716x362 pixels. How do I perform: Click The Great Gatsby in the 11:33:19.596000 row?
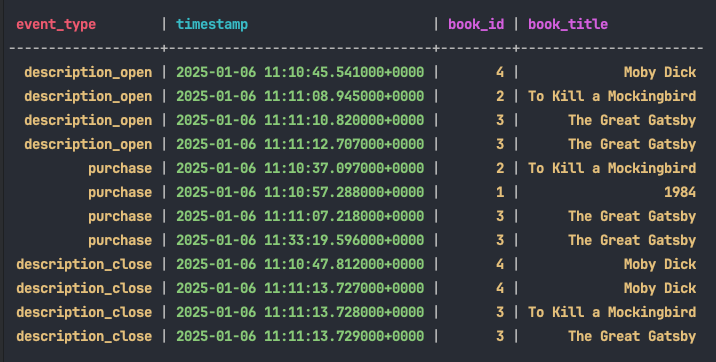[632, 240]
